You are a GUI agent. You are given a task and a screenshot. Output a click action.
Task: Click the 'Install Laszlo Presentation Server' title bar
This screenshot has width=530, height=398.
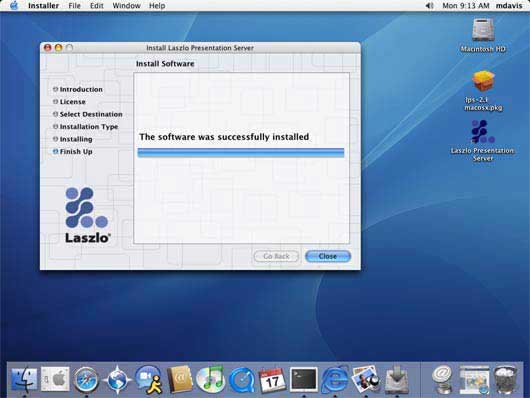point(200,48)
